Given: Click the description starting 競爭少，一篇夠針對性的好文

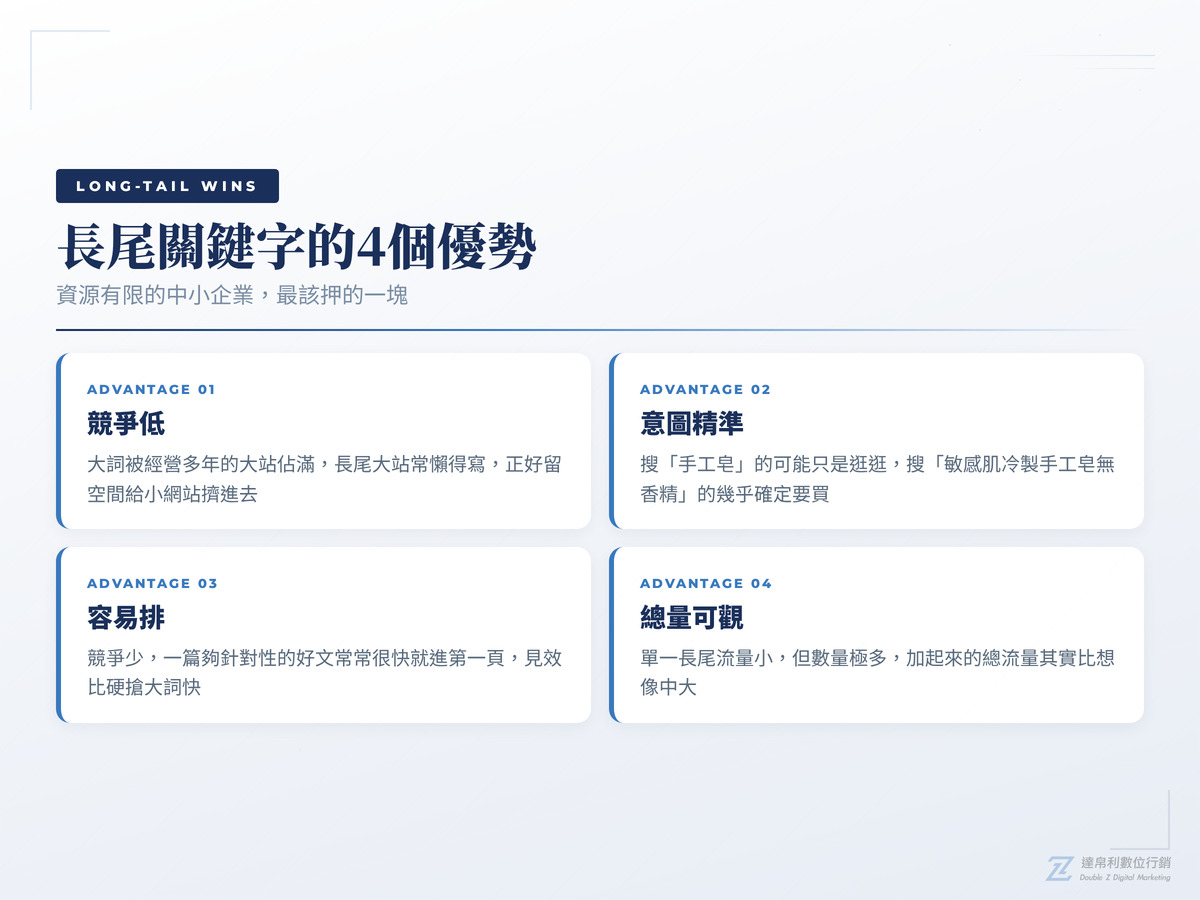Looking at the screenshot, I should [x=324, y=673].
